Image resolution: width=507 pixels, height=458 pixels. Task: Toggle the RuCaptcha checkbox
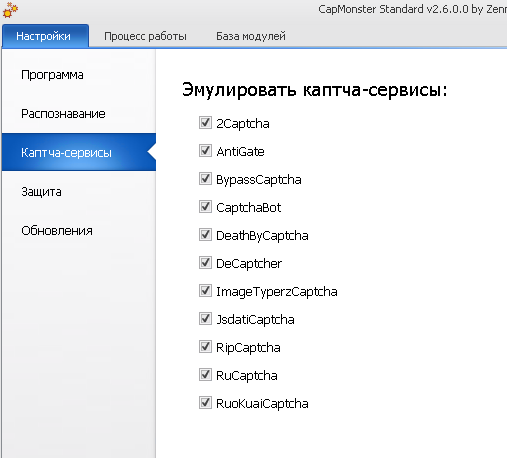click(205, 375)
